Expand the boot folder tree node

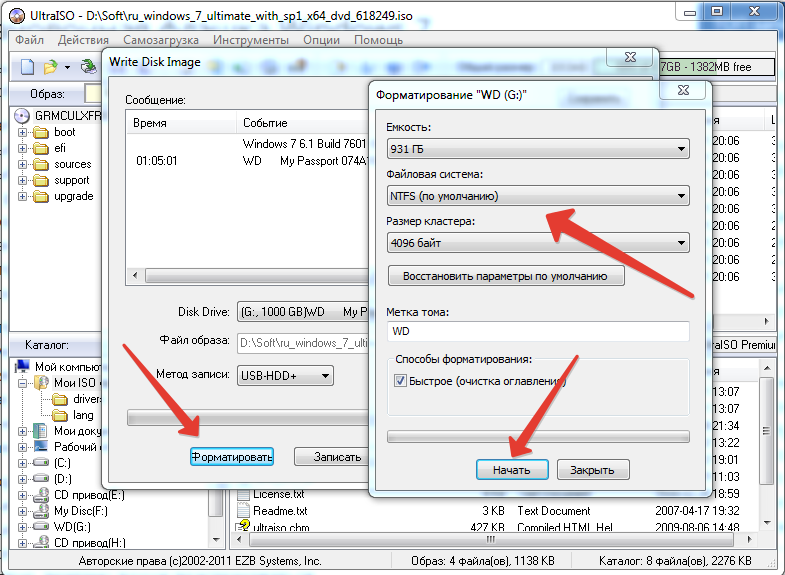pyautogui.click(x=22, y=133)
